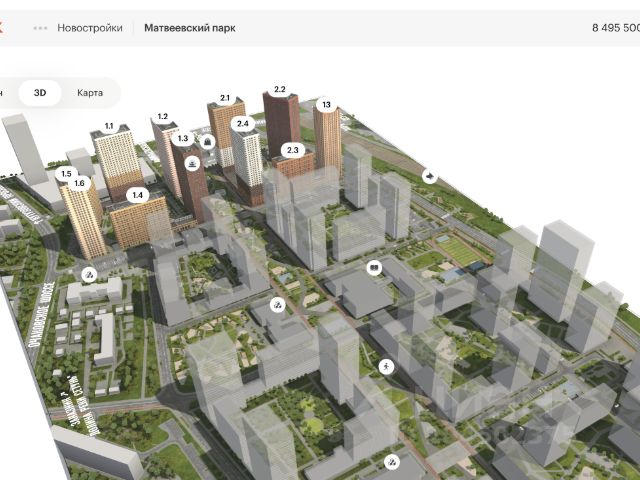Open the Новостройки breadcrumb link
Viewport: 640px width, 480px height.
[x=90, y=28]
